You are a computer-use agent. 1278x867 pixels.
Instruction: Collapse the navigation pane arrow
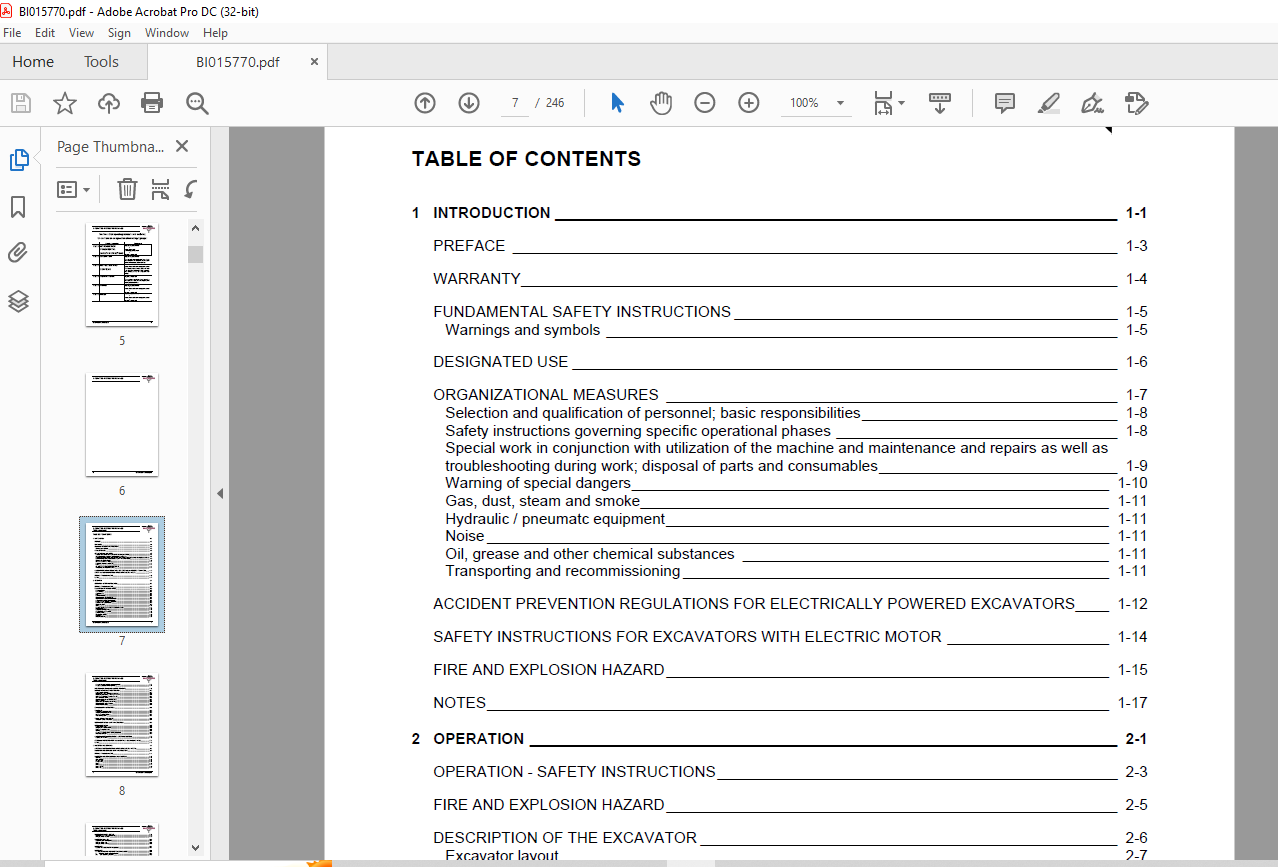click(x=220, y=493)
